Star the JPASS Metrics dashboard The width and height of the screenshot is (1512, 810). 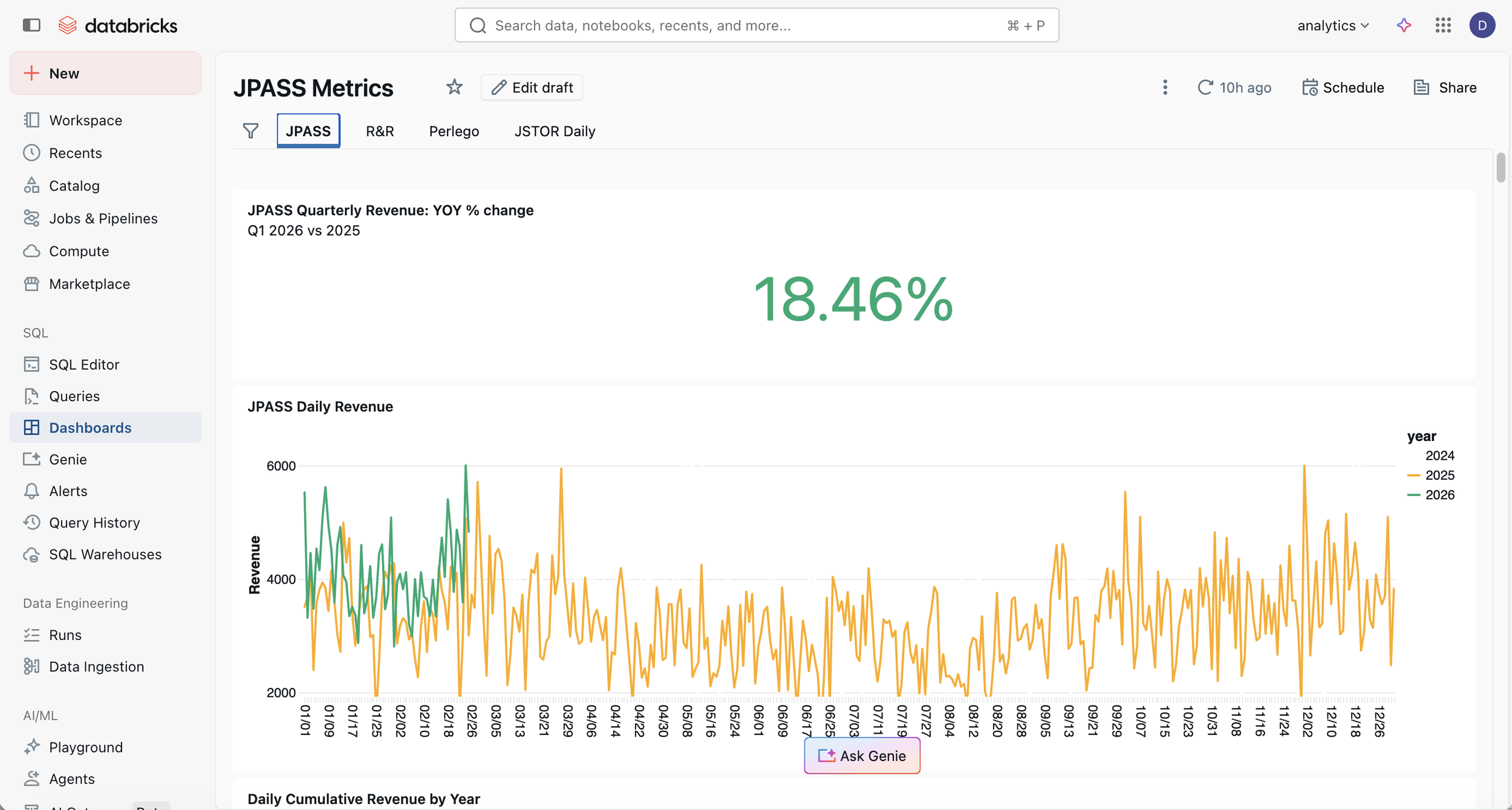click(454, 87)
